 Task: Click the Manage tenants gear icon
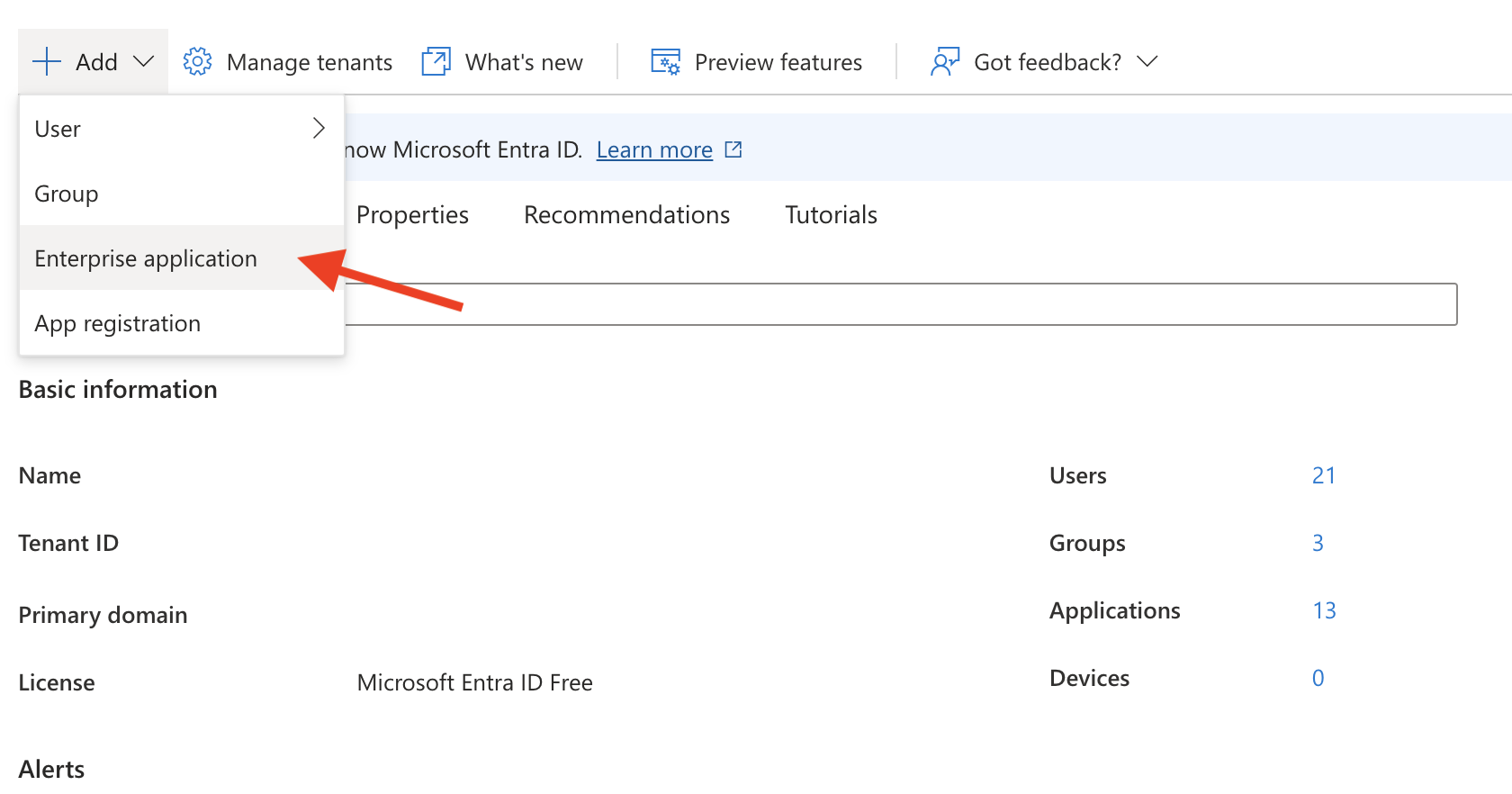[198, 62]
